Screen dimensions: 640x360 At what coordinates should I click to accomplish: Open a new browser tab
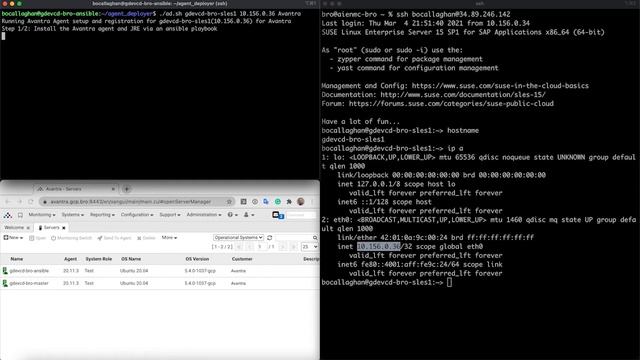point(127,189)
